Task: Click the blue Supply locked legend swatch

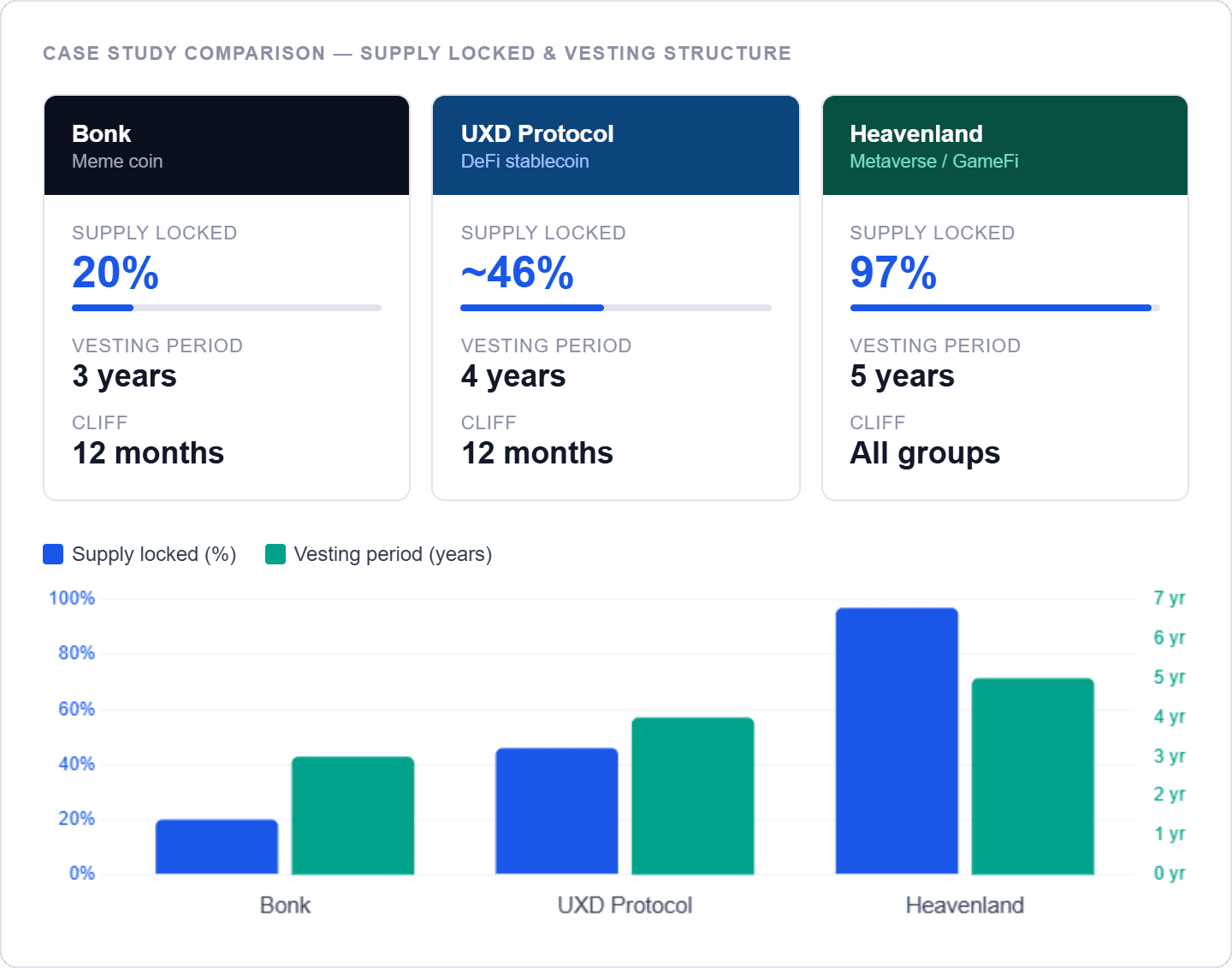Action: (x=53, y=554)
